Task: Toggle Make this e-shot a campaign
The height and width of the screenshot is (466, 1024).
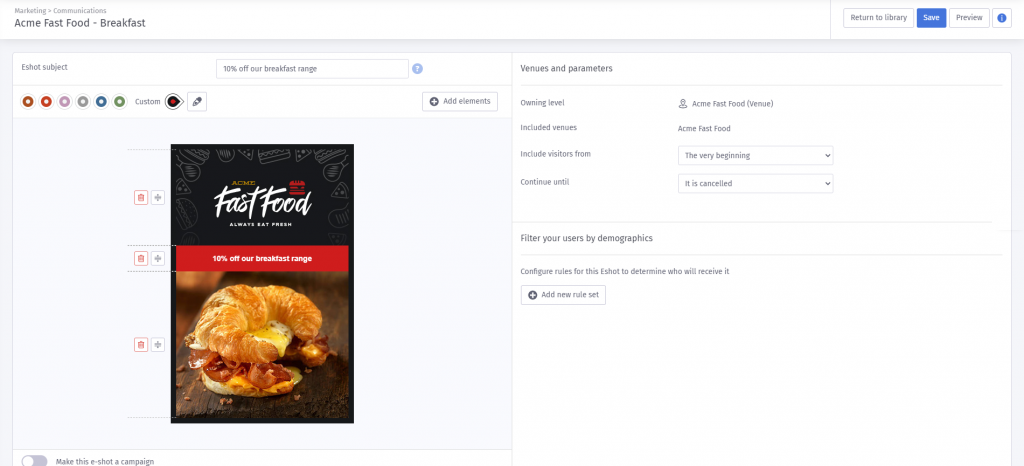Action: [x=35, y=461]
